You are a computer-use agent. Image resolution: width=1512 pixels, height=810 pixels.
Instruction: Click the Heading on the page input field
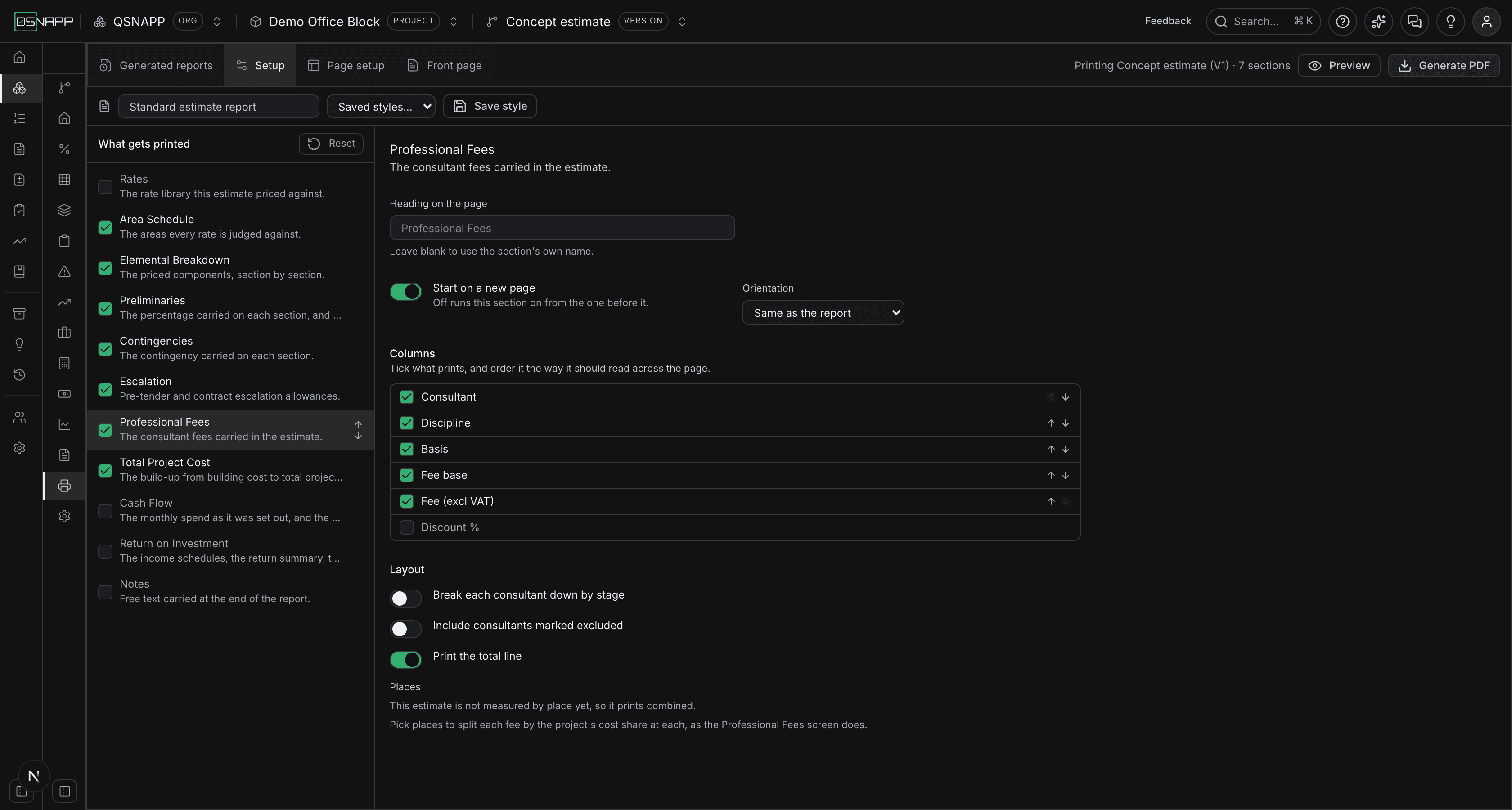[562, 228]
